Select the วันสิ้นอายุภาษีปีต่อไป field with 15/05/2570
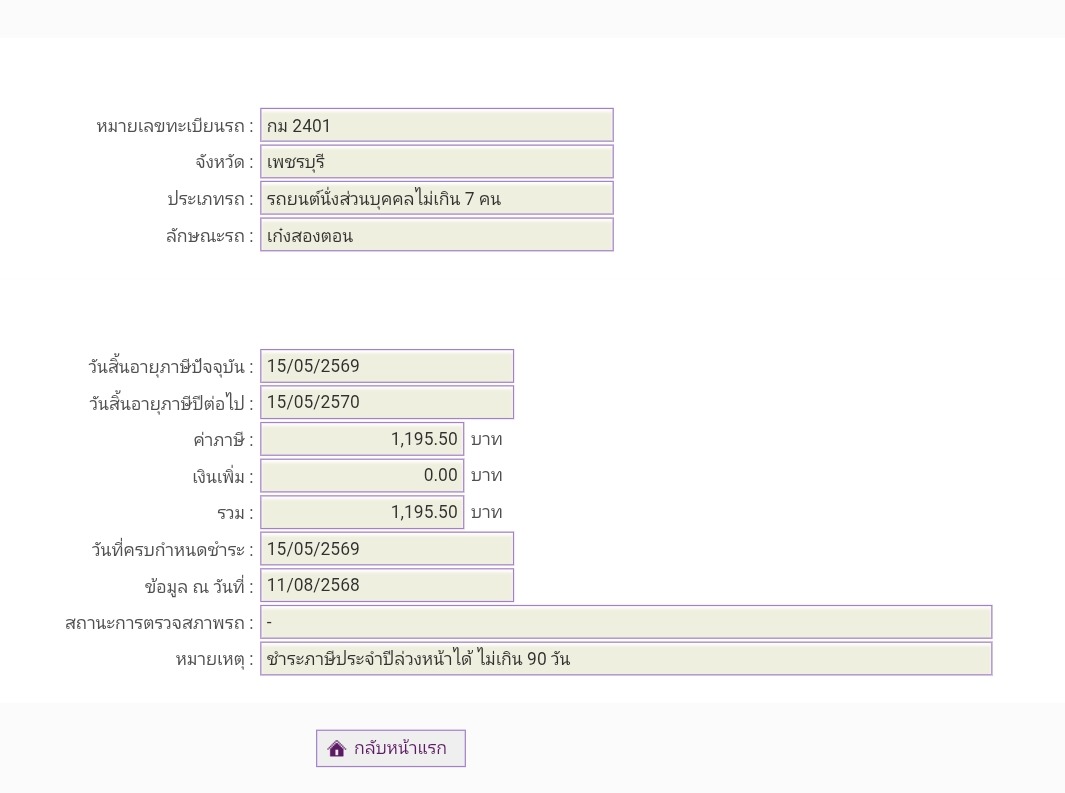Screen dimensions: 1065x793 pyautogui.click(x=386, y=402)
